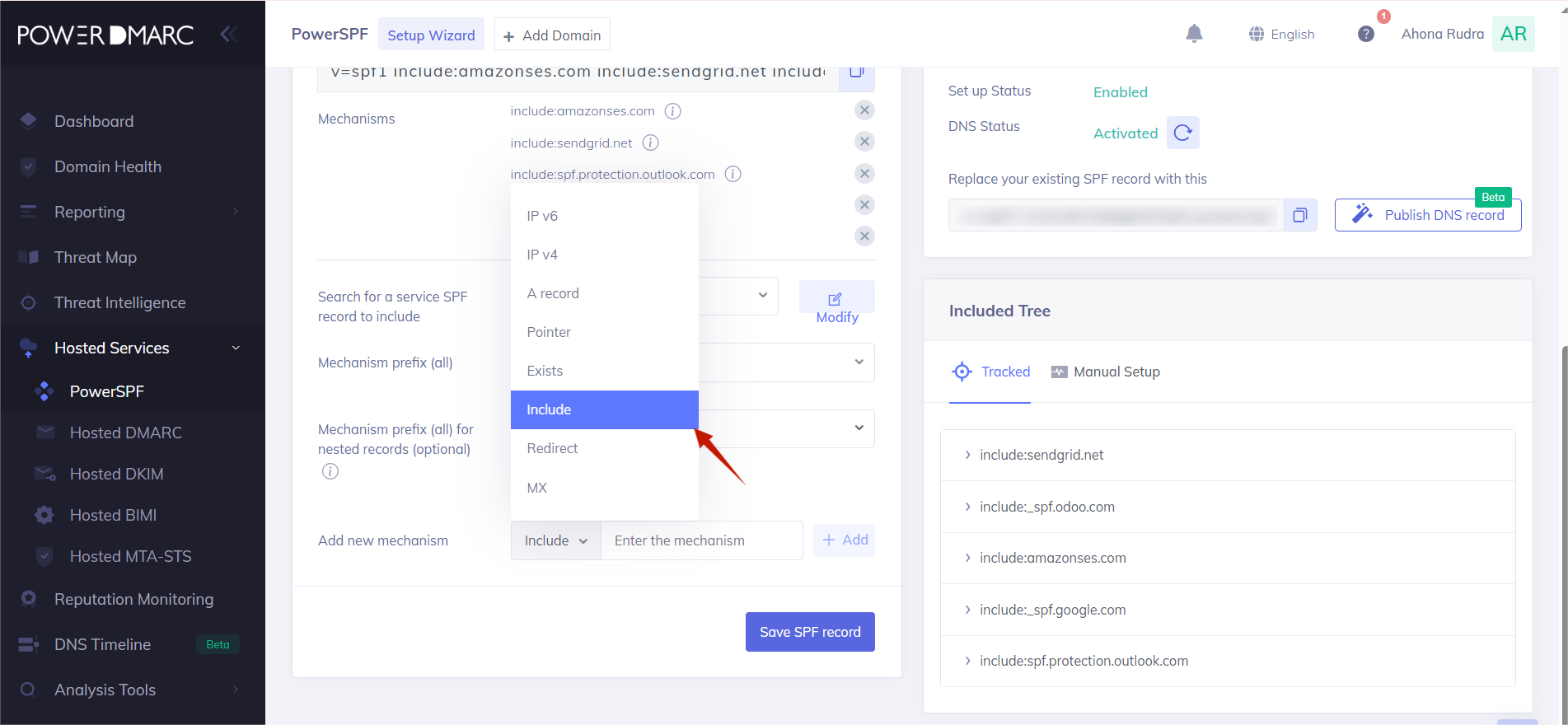1568x725 pixels.
Task: Remove the include:spf.protection.outlook.com mechanism
Action: (864, 173)
